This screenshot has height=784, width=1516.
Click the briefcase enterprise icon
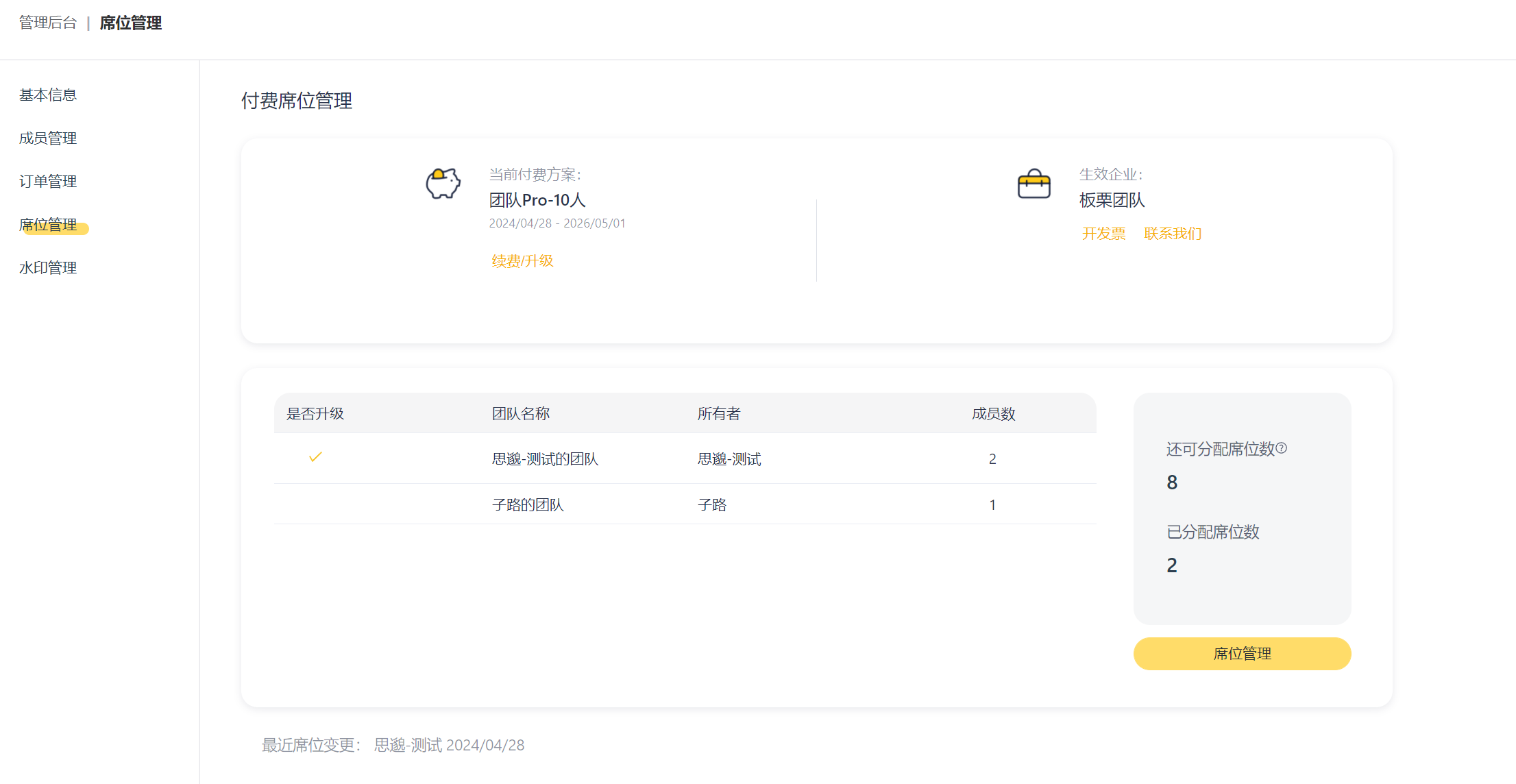(x=1034, y=184)
